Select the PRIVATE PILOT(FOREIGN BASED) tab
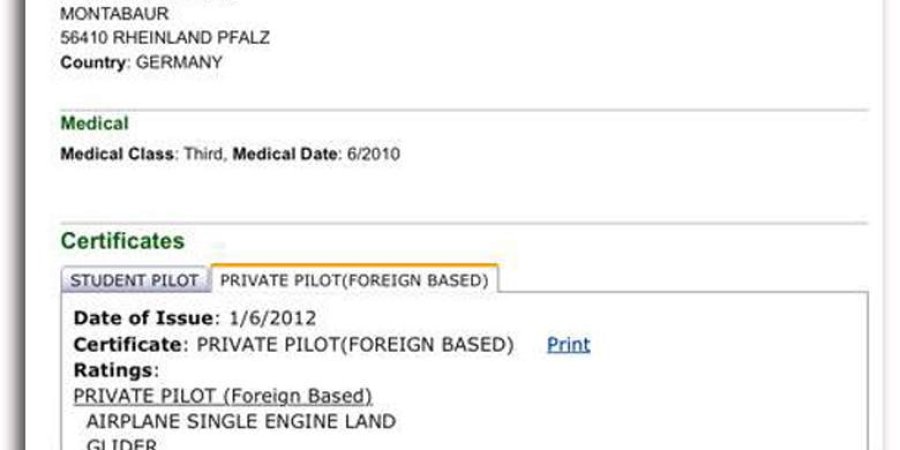The height and width of the screenshot is (450, 900). 354,281
